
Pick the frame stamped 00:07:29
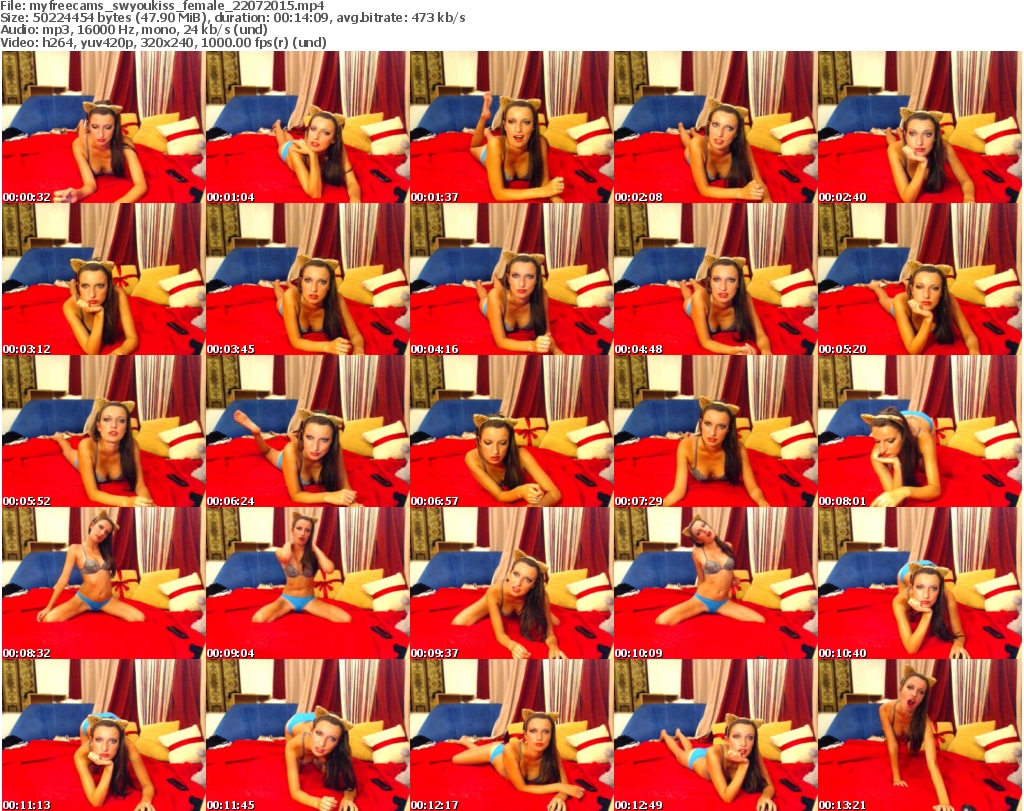tap(715, 432)
